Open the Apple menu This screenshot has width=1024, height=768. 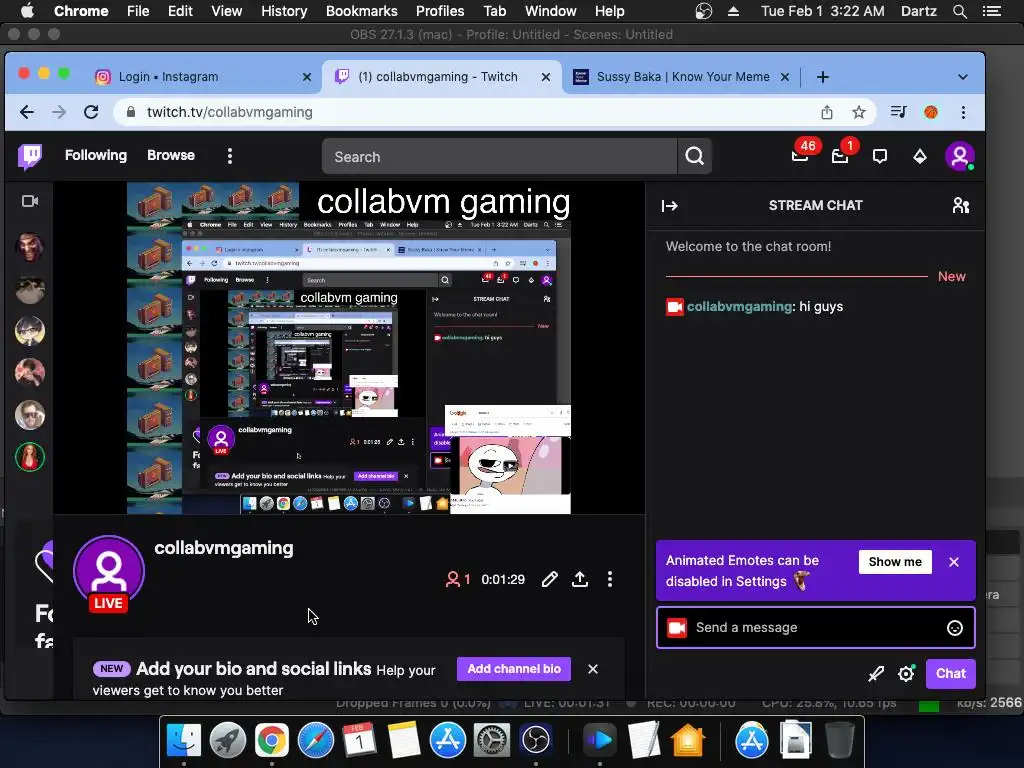(27, 11)
